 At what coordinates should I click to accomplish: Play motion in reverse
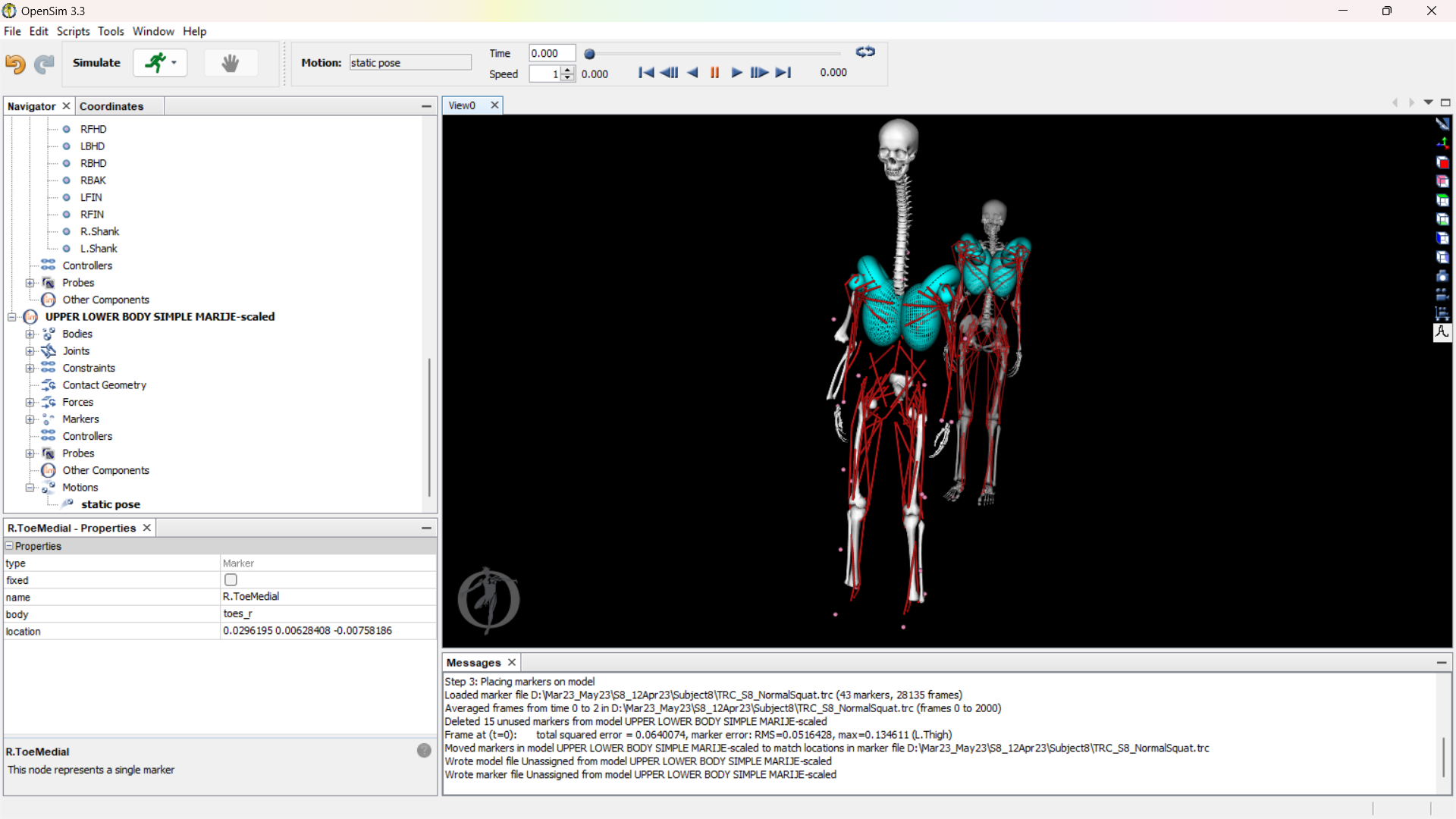pyautogui.click(x=692, y=73)
